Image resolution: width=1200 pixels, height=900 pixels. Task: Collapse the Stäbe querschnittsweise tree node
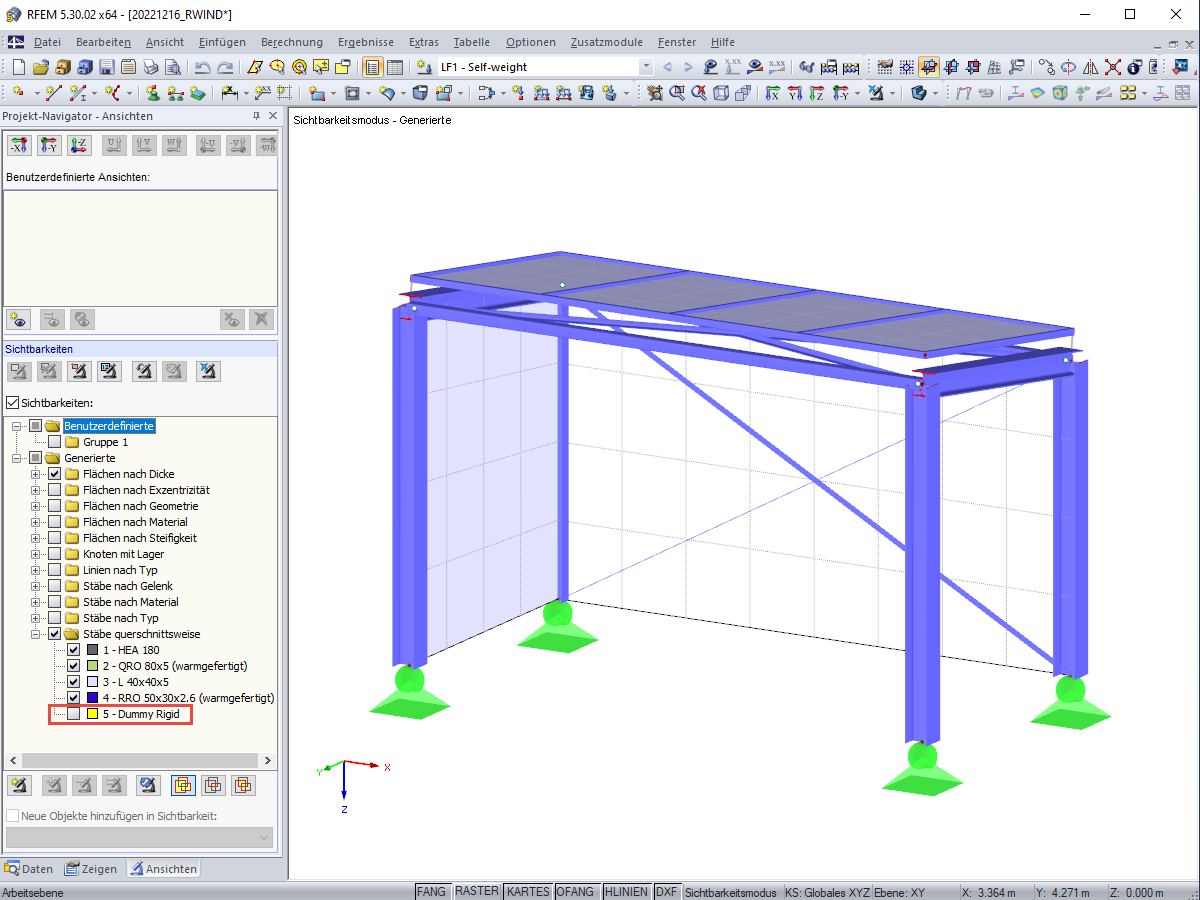click(36, 634)
